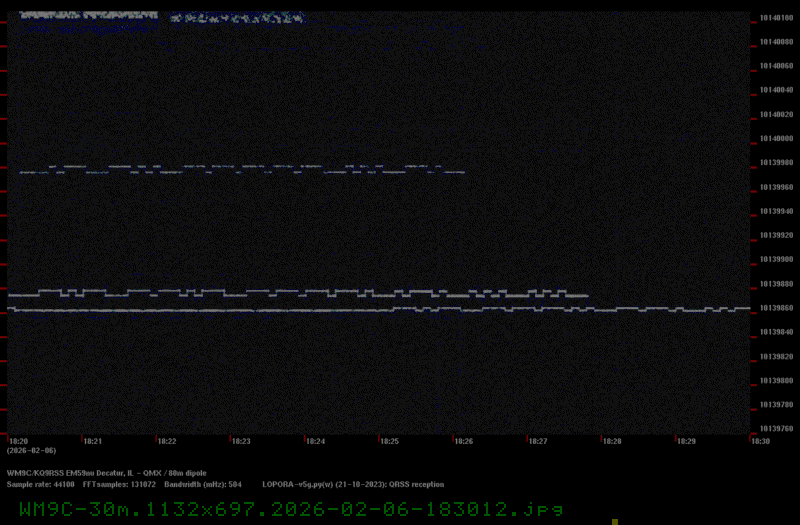The height and width of the screenshot is (525, 800).
Task: Click the faint signal trace near 10139980
Action: 240,169
